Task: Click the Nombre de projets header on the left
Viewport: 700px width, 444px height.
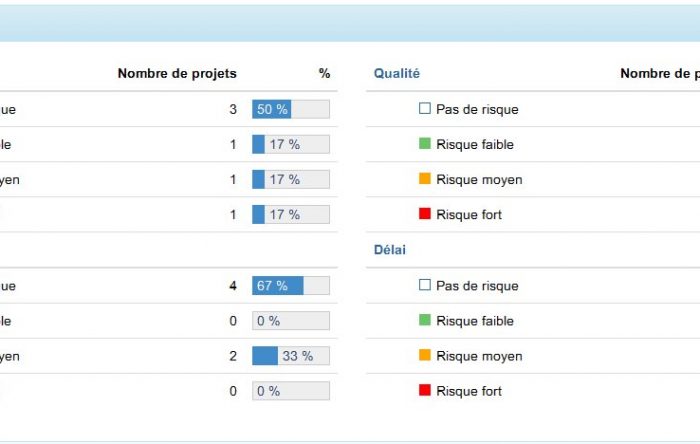Action: pyautogui.click(x=177, y=73)
